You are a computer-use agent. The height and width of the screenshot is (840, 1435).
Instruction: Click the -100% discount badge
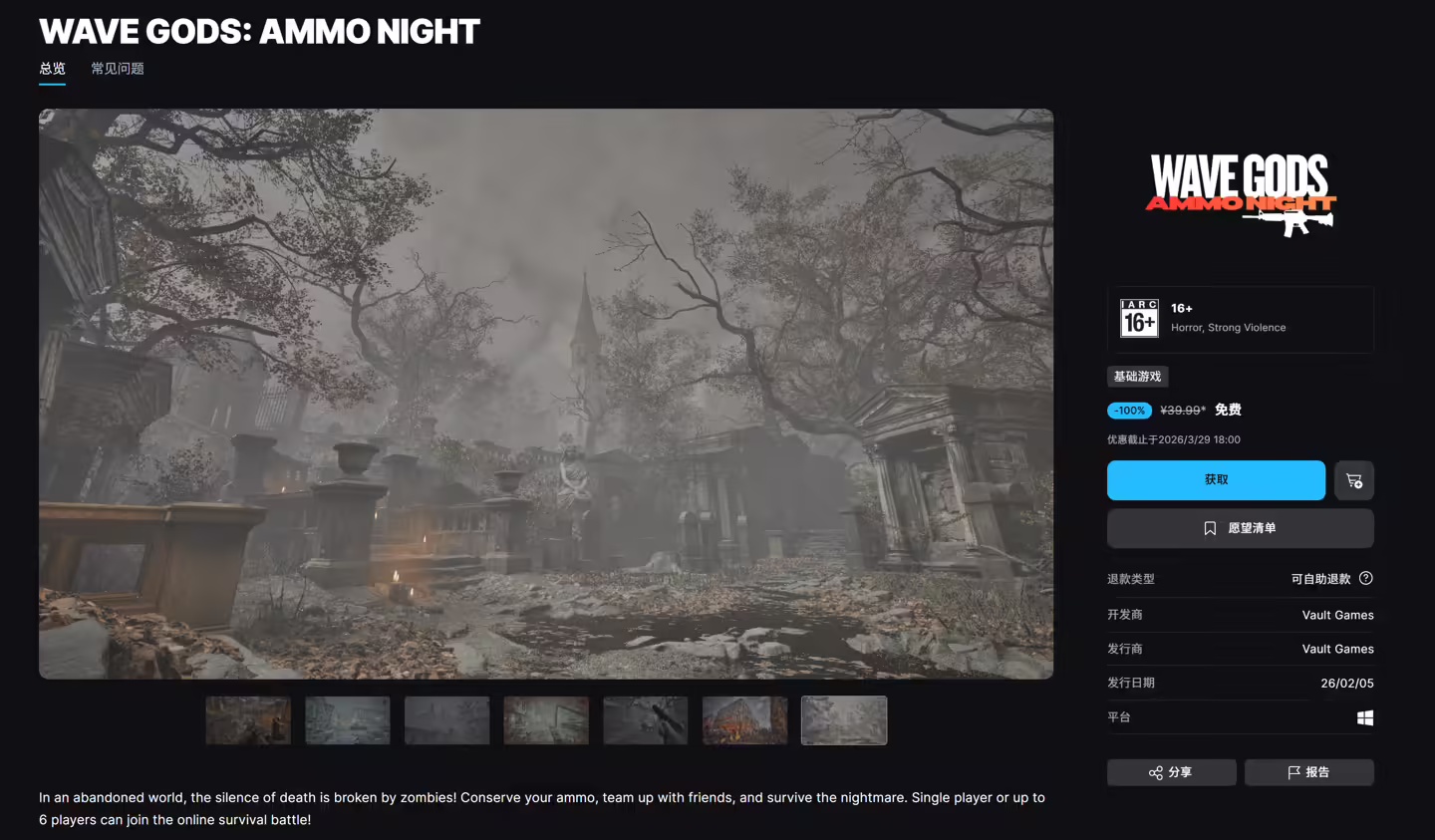pos(1129,411)
